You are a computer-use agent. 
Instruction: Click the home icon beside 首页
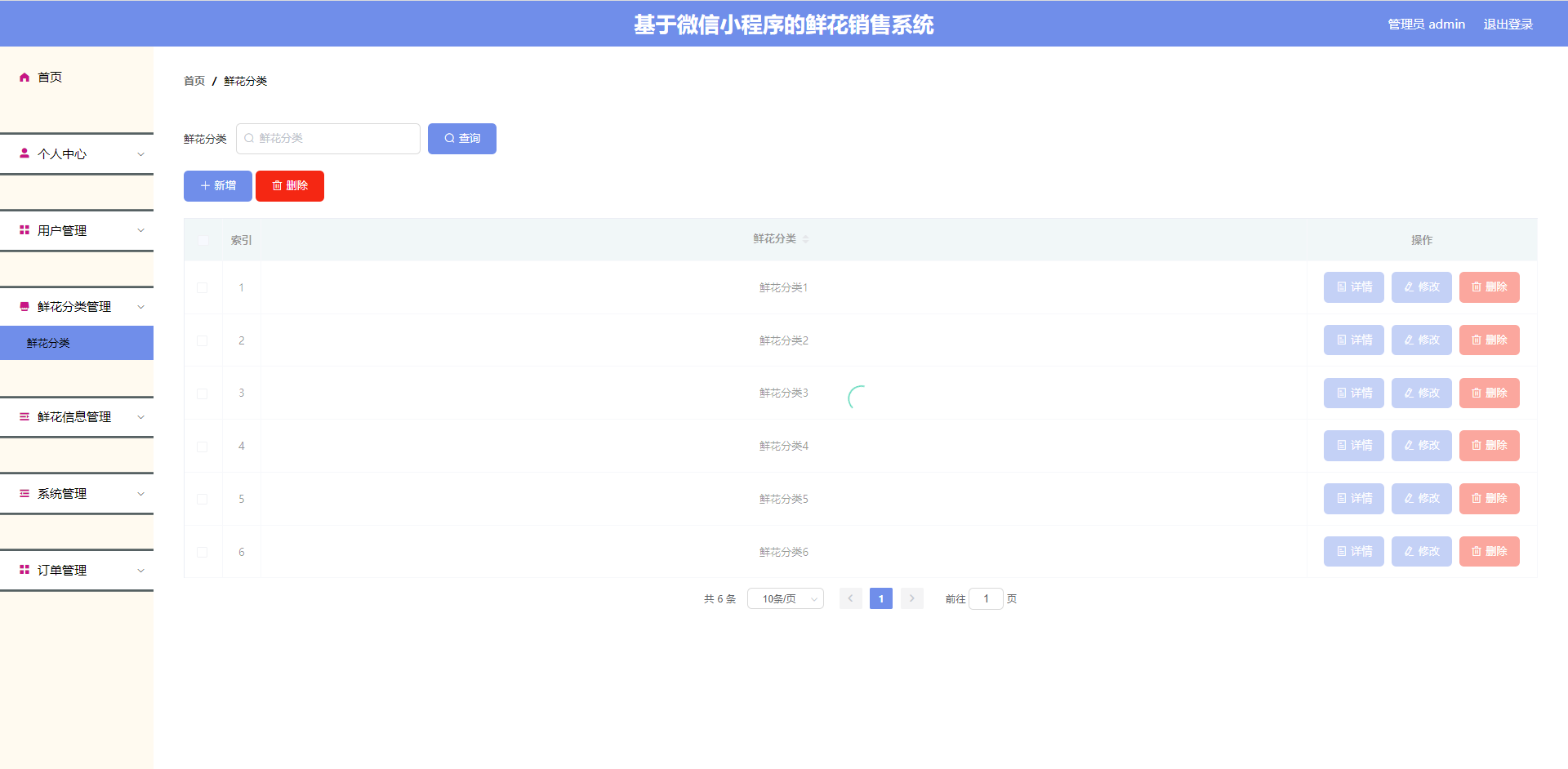tap(24, 77)
